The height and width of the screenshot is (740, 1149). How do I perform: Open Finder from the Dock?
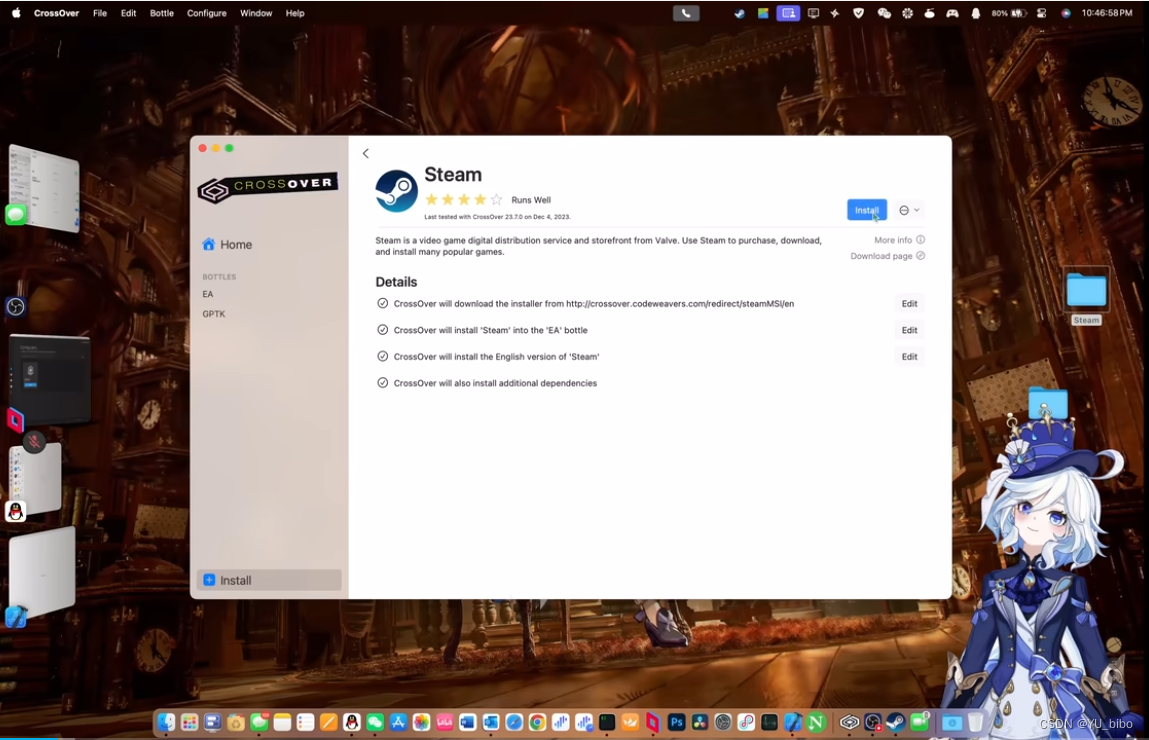pos(166,722)
